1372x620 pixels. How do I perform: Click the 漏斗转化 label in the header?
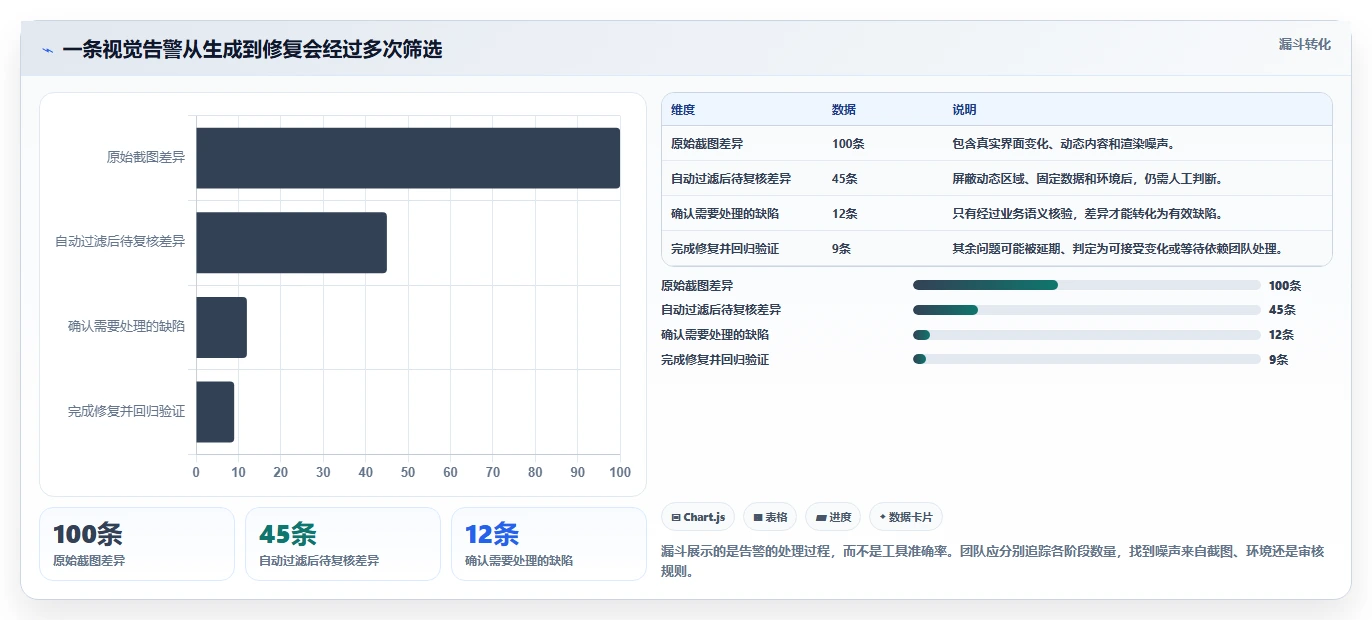pos(1304,44)
